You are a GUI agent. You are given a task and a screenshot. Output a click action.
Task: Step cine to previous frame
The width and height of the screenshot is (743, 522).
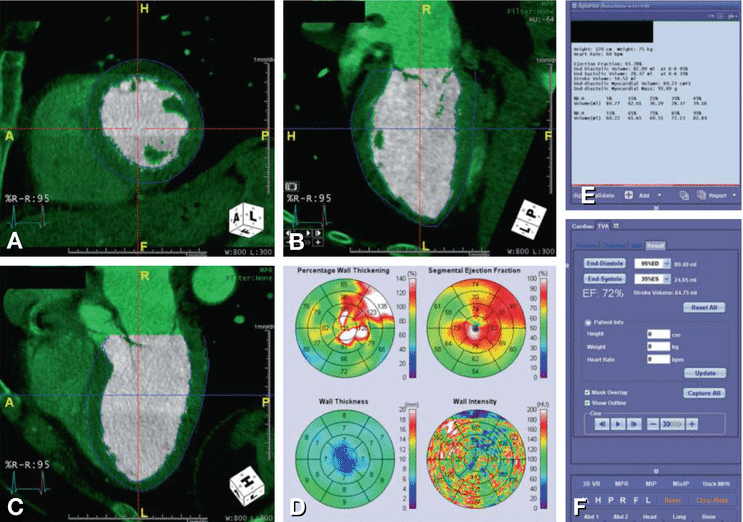coord(602,424)
